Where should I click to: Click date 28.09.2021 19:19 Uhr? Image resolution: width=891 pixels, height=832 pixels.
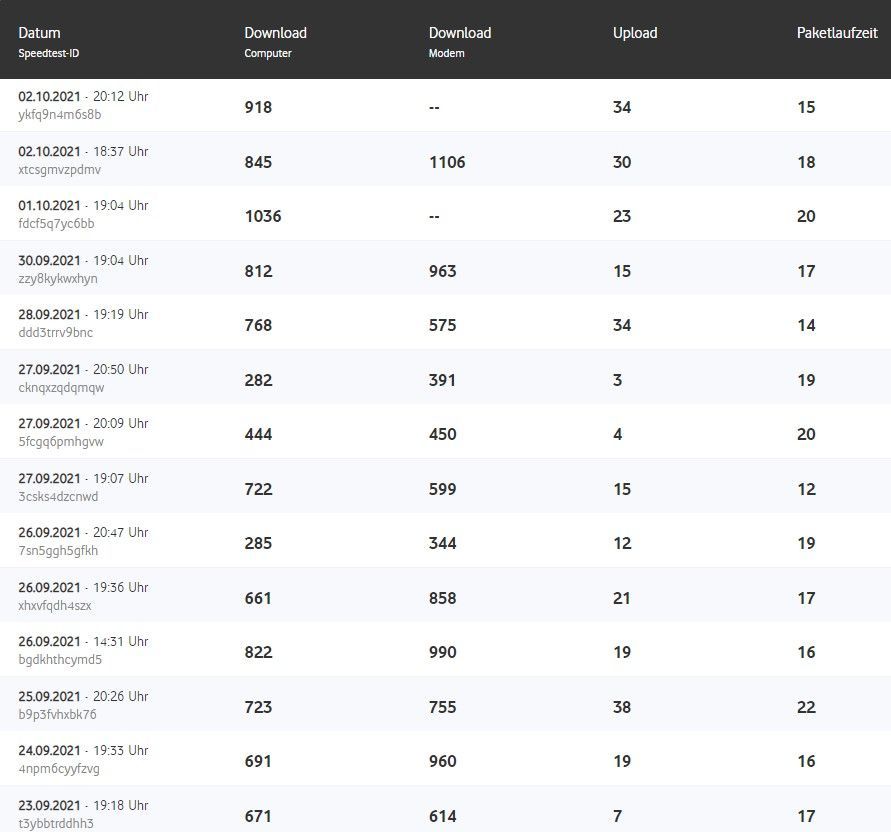[x=83, y=315]
